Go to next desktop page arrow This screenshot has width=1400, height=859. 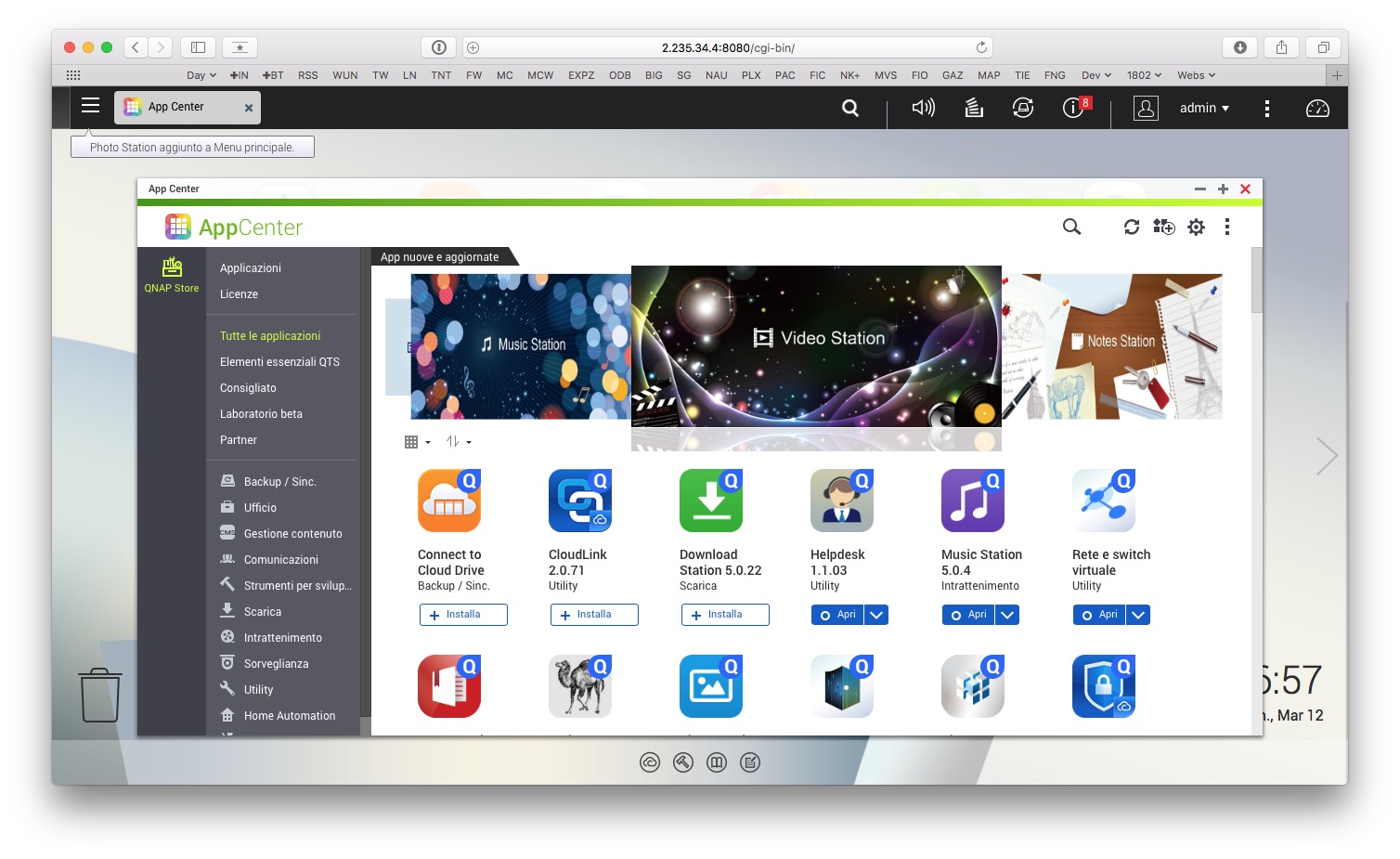click(x=1327, y=455)
